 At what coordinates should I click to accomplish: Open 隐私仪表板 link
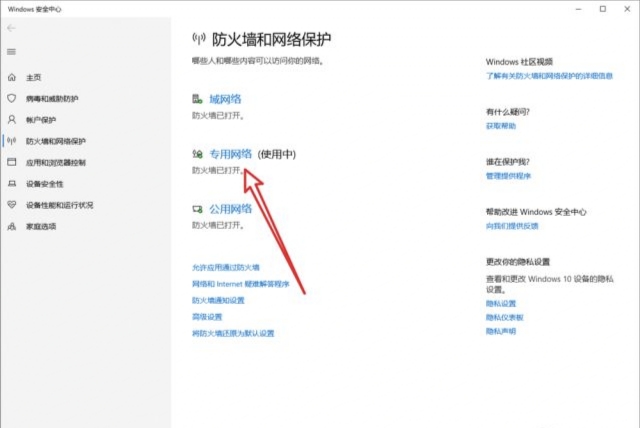(x=504, y=317)
